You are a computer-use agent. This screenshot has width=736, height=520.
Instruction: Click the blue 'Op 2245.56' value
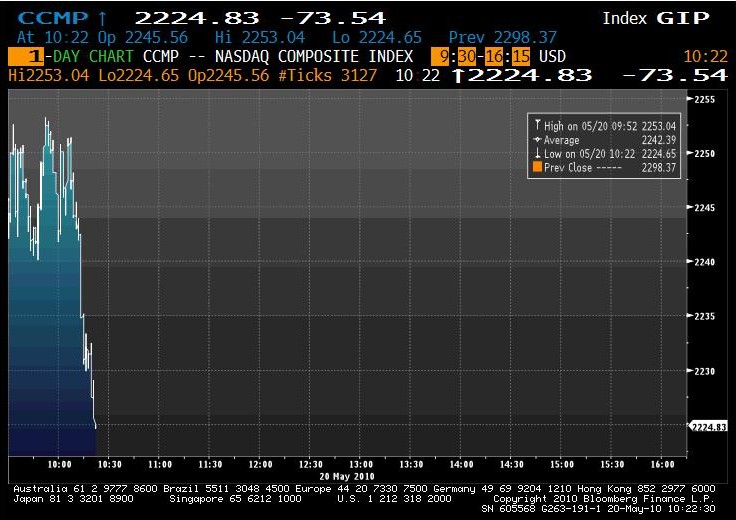coord(143,37)
